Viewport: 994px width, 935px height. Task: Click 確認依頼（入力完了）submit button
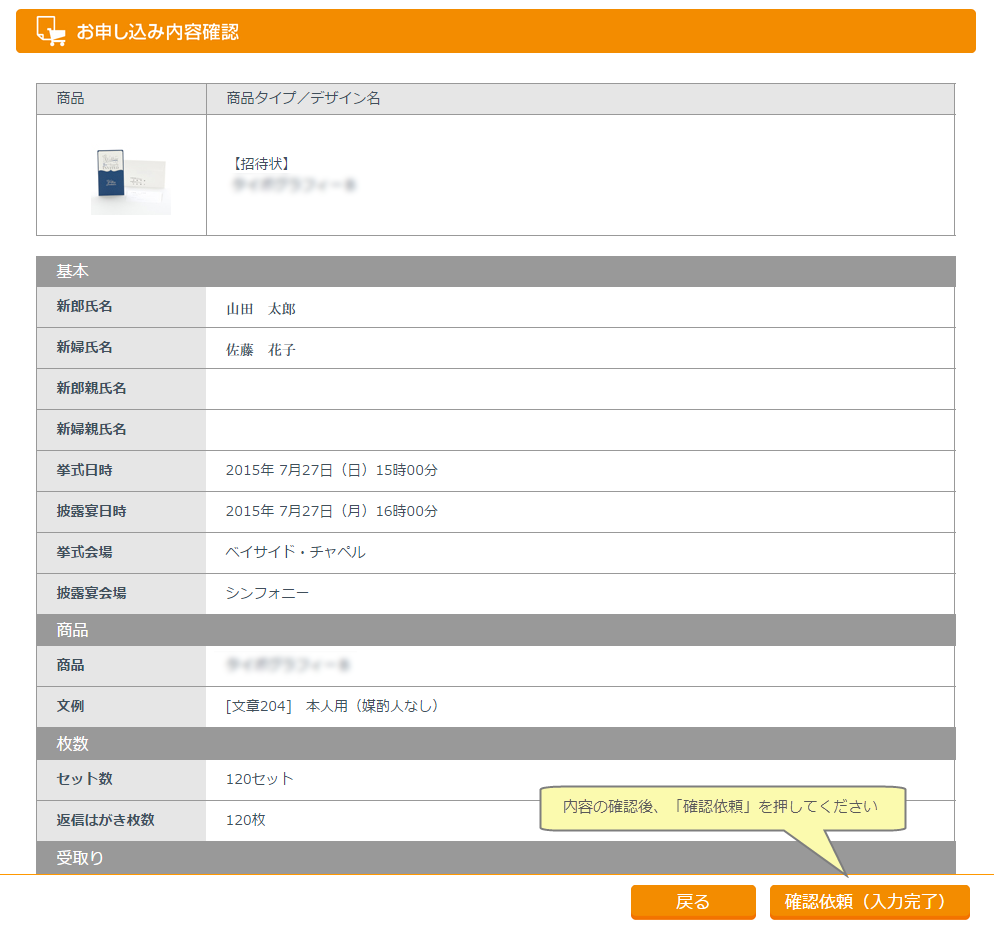pos(869,902)
